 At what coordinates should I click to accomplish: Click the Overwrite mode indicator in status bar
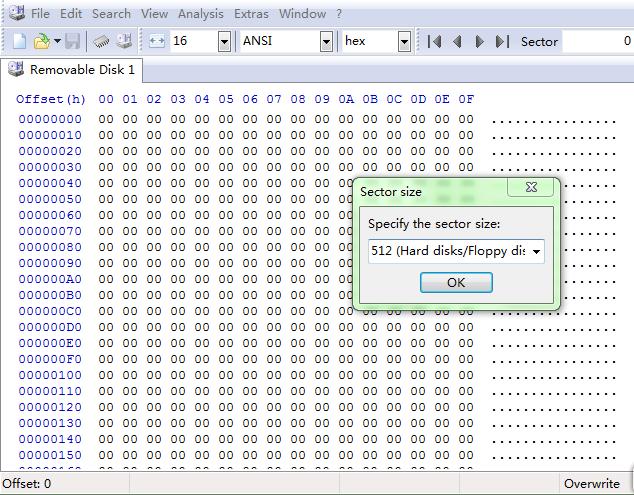pyautogui.click(x=592, y=484)
